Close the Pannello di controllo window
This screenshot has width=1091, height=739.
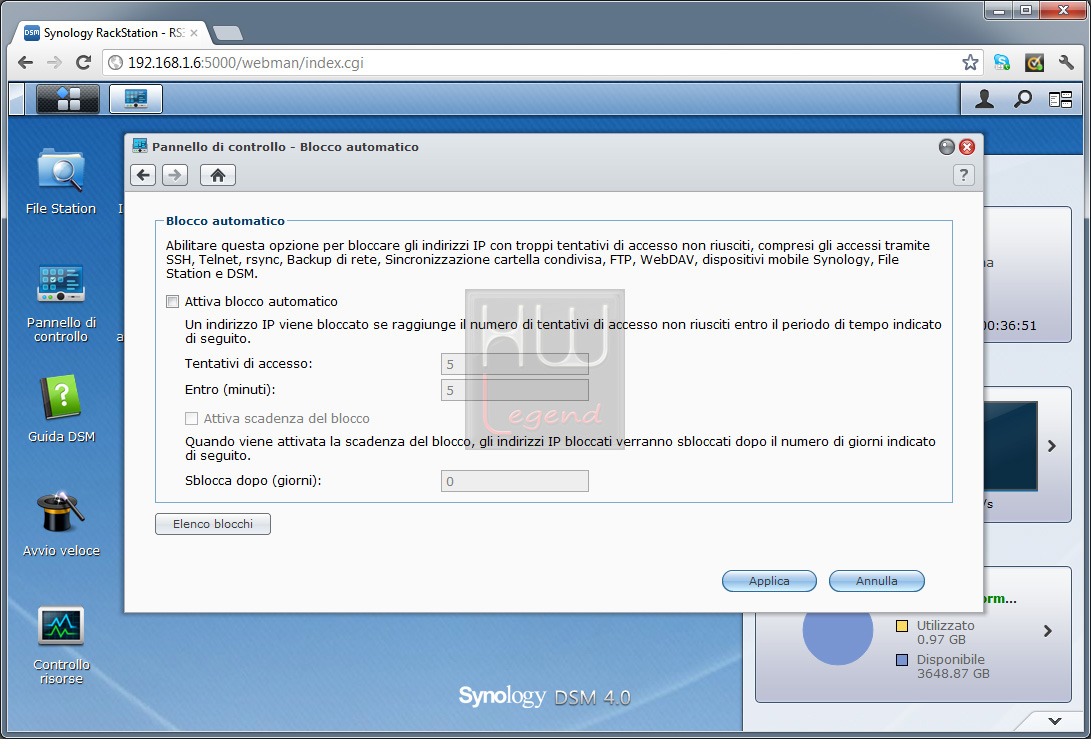(966, 147)
